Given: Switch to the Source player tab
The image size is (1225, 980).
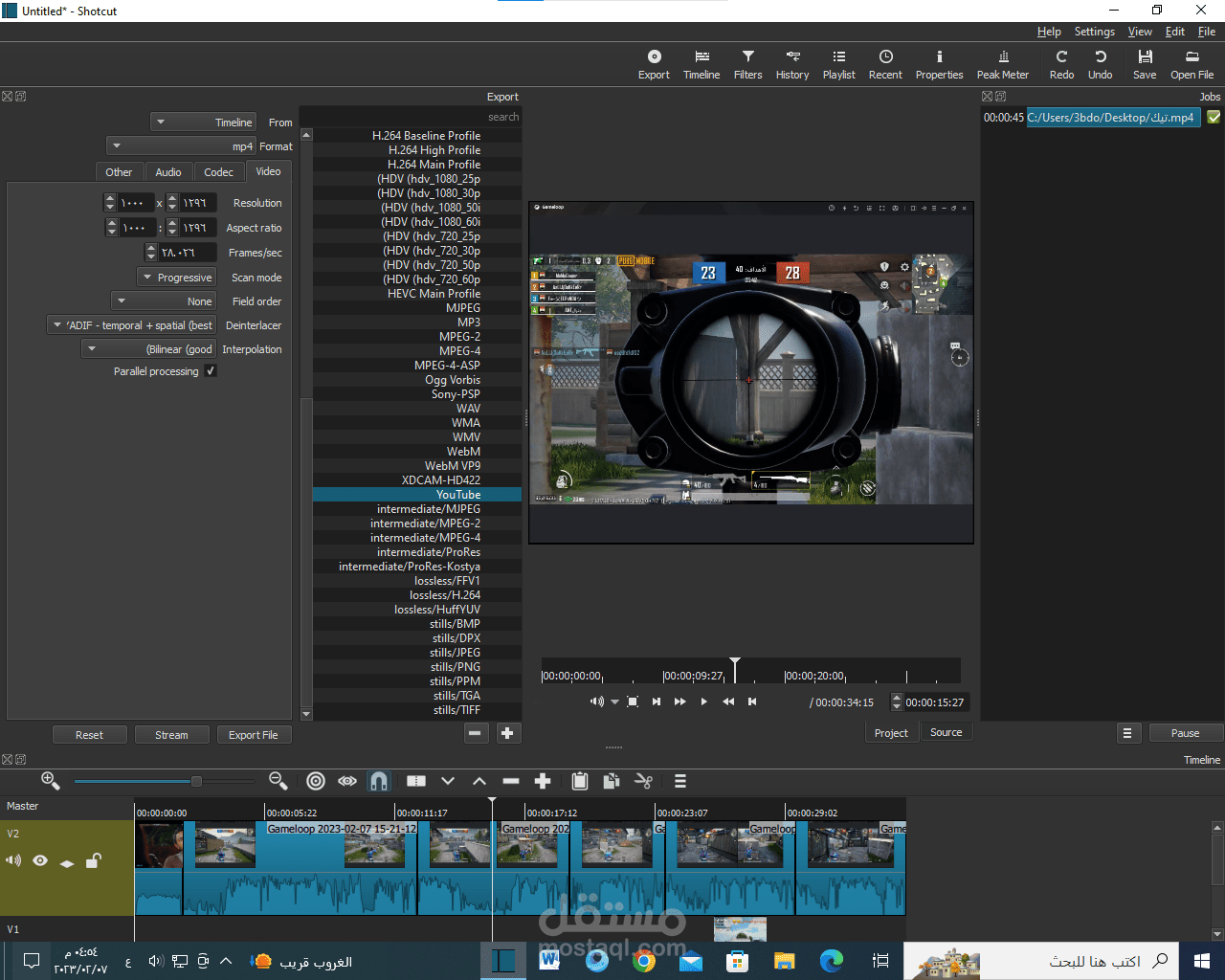Looking at the screenshot, I should point(946,732).
